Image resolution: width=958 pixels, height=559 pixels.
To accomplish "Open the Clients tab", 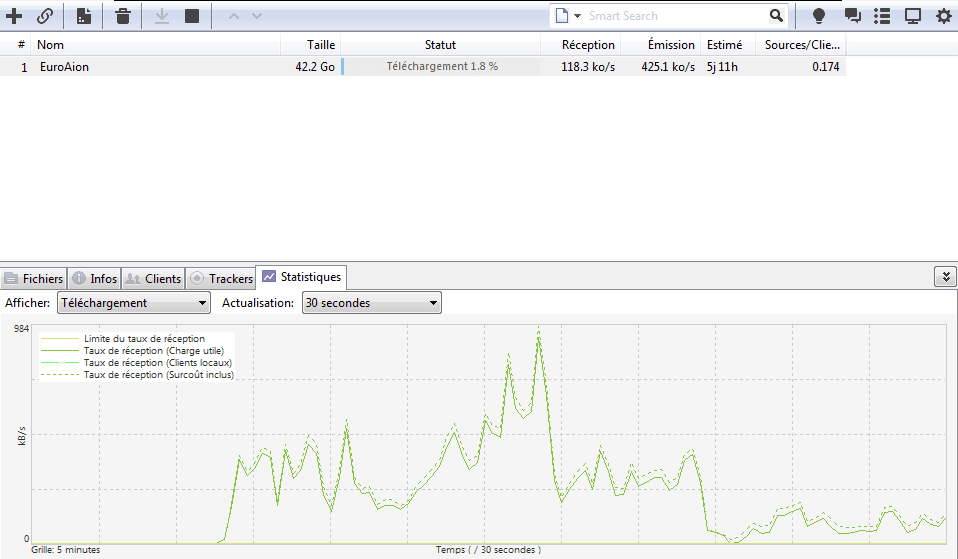I will pyautogui.click(x=153, y=279).
